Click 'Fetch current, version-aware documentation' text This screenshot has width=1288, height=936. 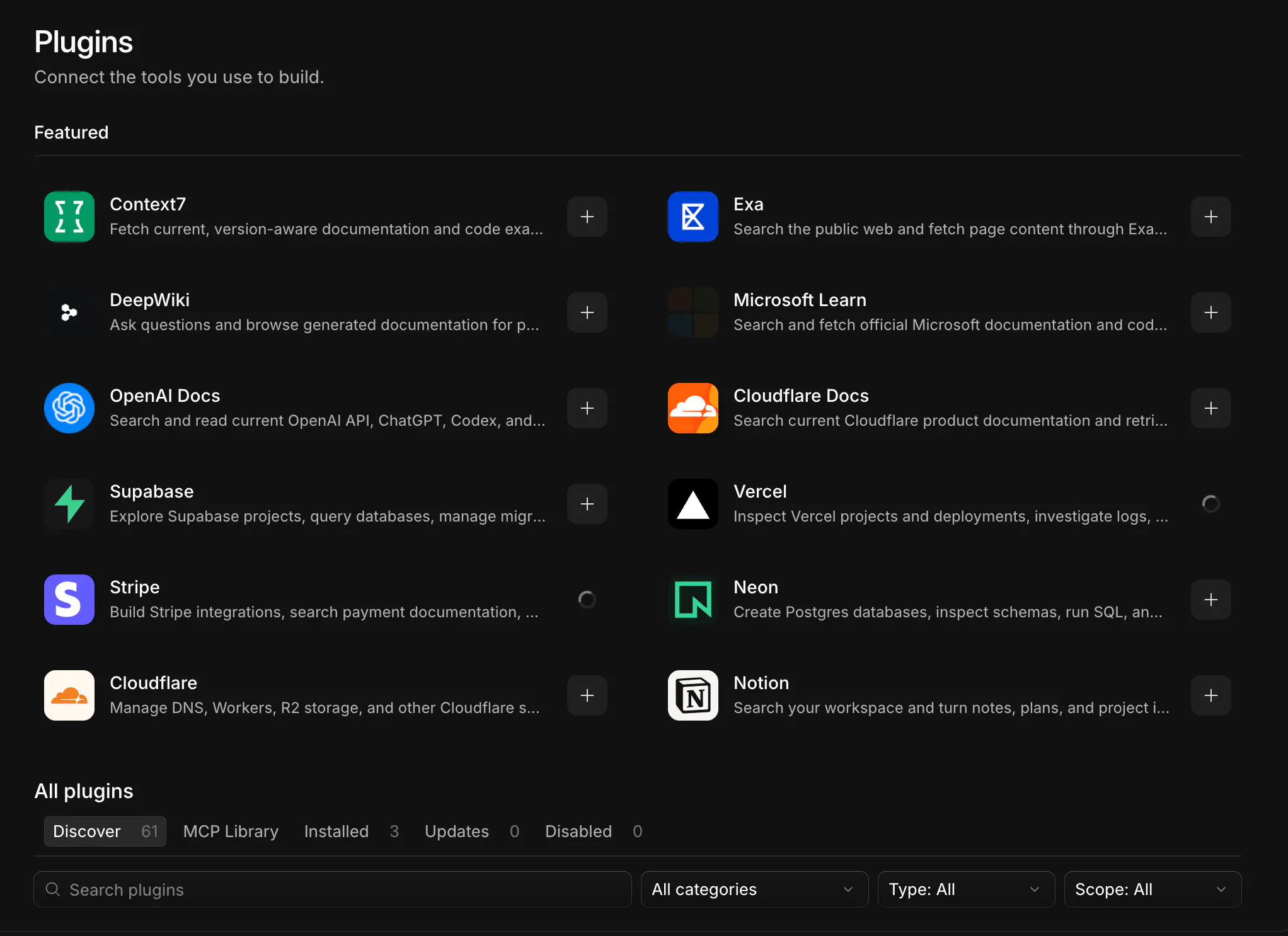click(x=326, y=229)
